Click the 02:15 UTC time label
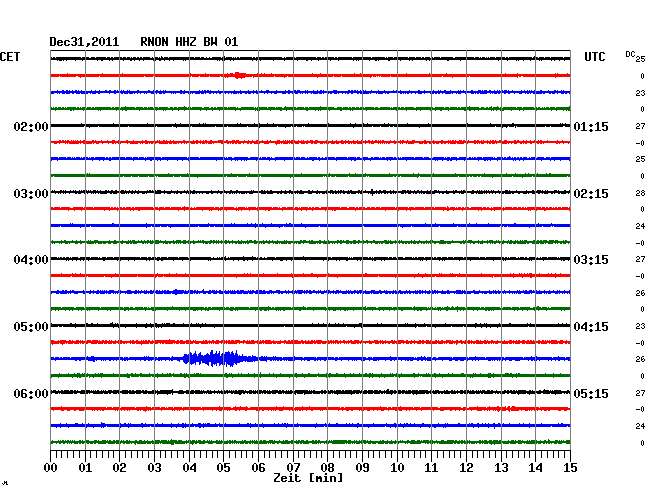Screen dimensions: 650x494 click(x=591, y=194)
